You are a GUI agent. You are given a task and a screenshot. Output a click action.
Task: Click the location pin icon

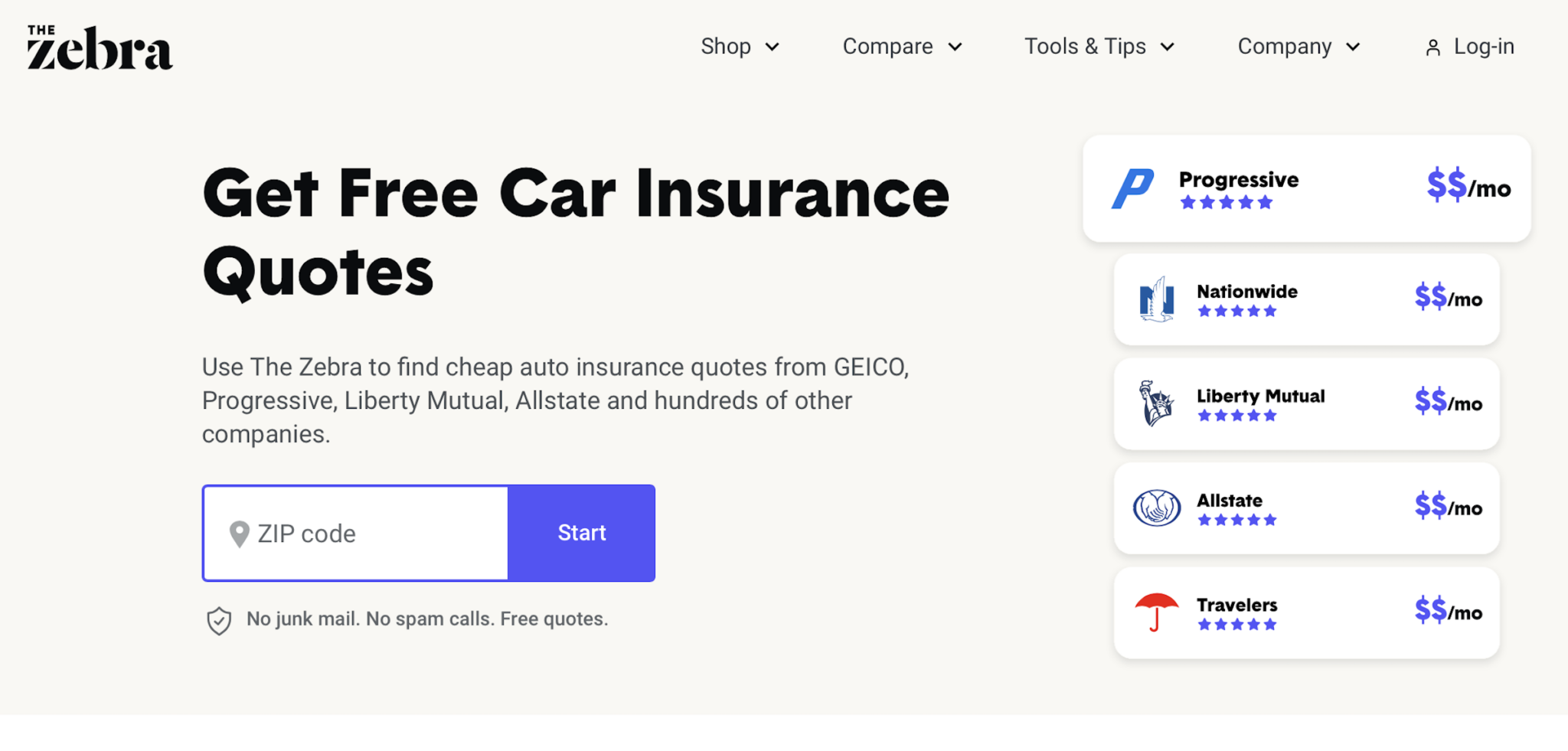pos(240,534)
